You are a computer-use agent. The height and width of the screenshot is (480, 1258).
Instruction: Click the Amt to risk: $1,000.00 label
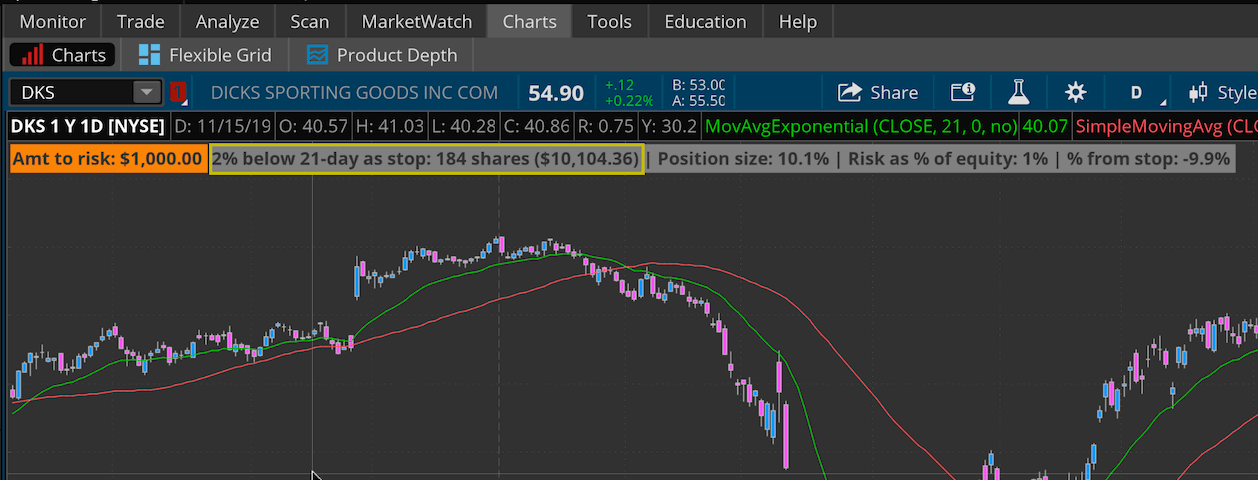[107, 158]
